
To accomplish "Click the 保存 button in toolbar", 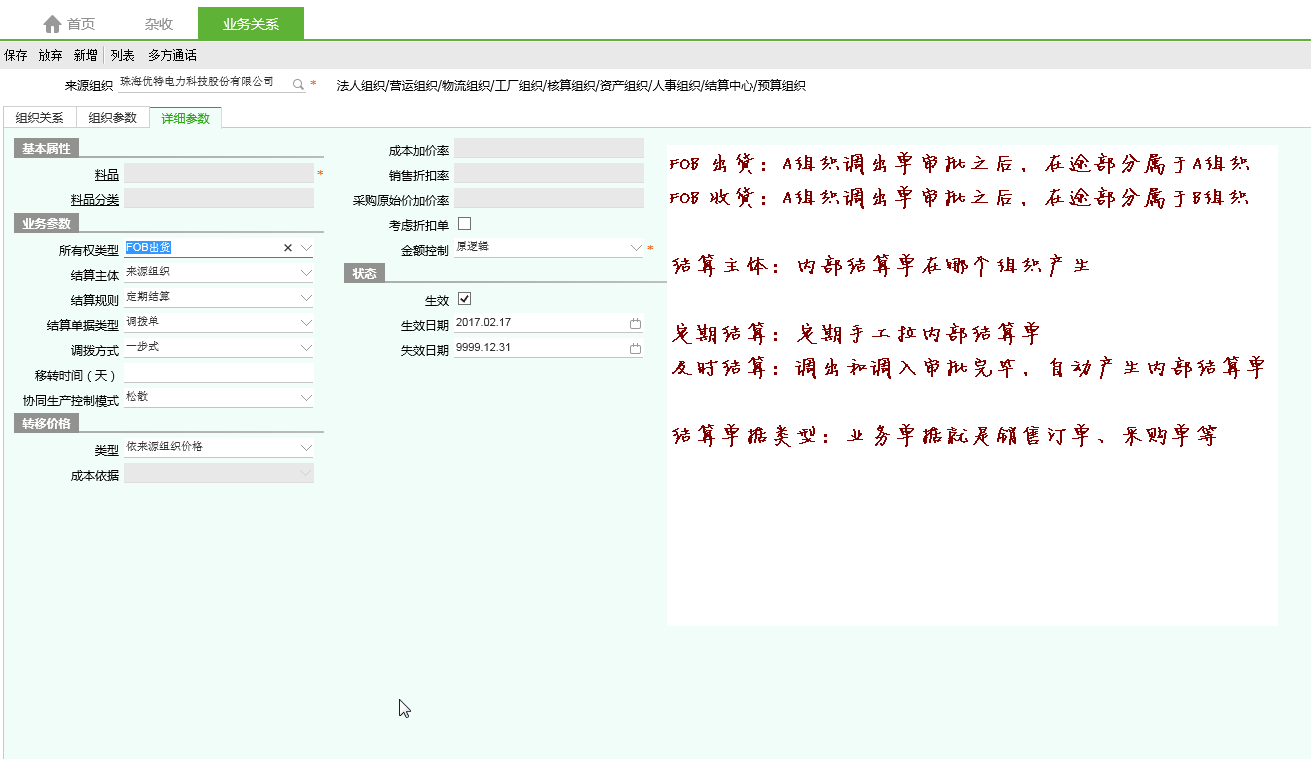I will (x=16, y=56).
